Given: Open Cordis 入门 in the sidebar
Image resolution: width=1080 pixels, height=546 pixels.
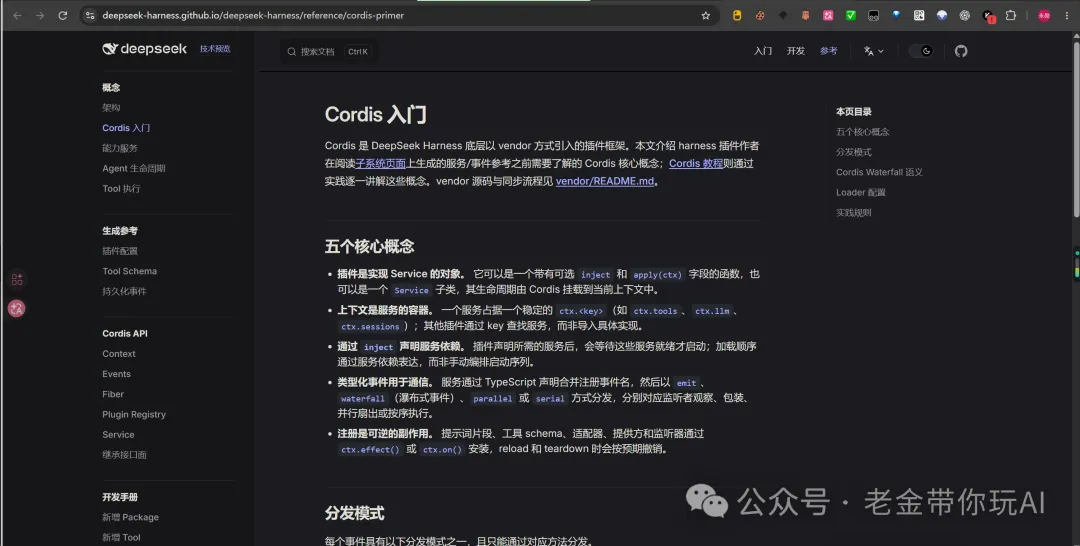Looking at the screenshot, I should click(x=126, y=128).
